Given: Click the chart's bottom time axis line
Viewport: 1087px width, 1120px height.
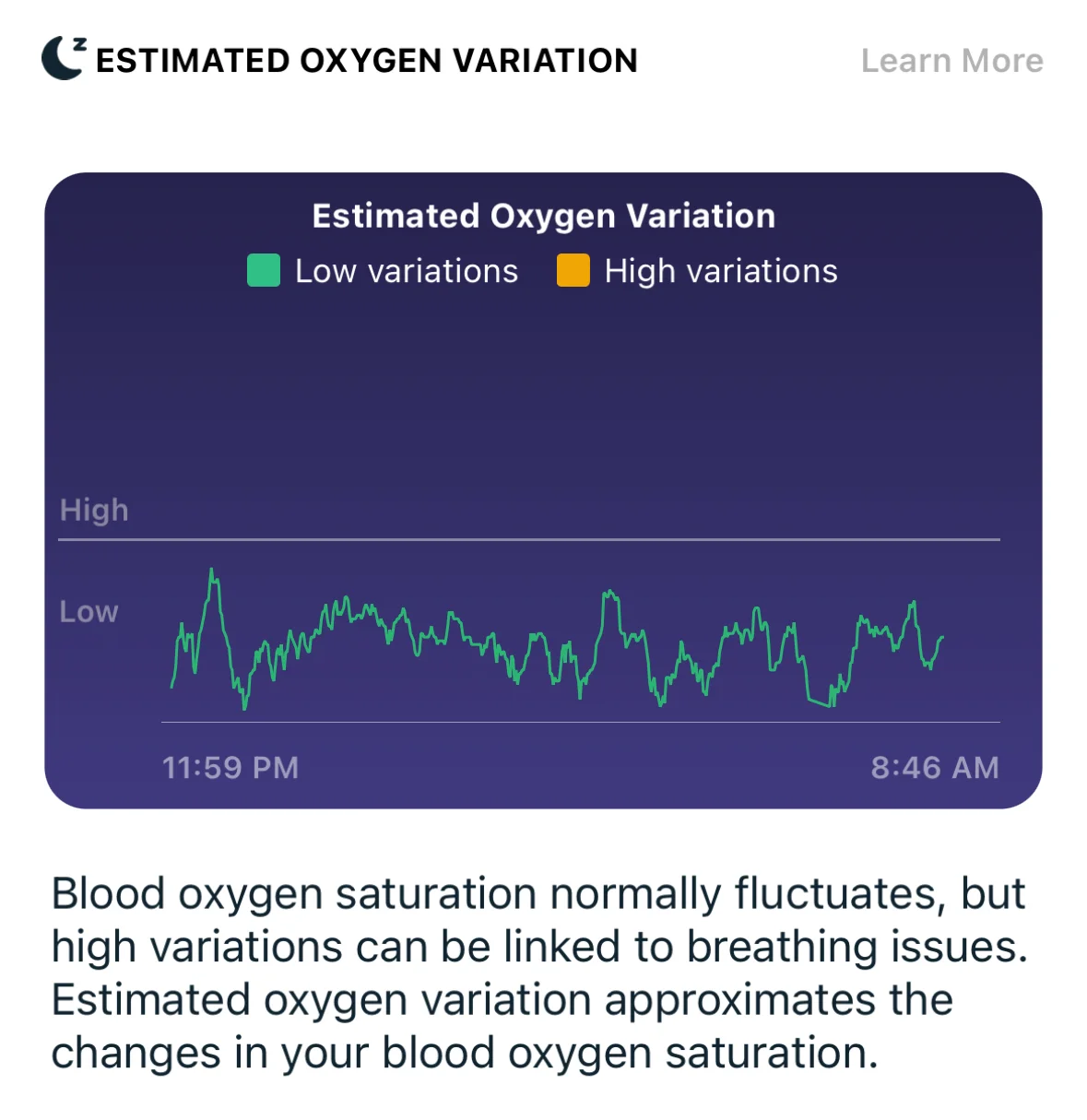Looking at the screenshot, I should point(581,722).
